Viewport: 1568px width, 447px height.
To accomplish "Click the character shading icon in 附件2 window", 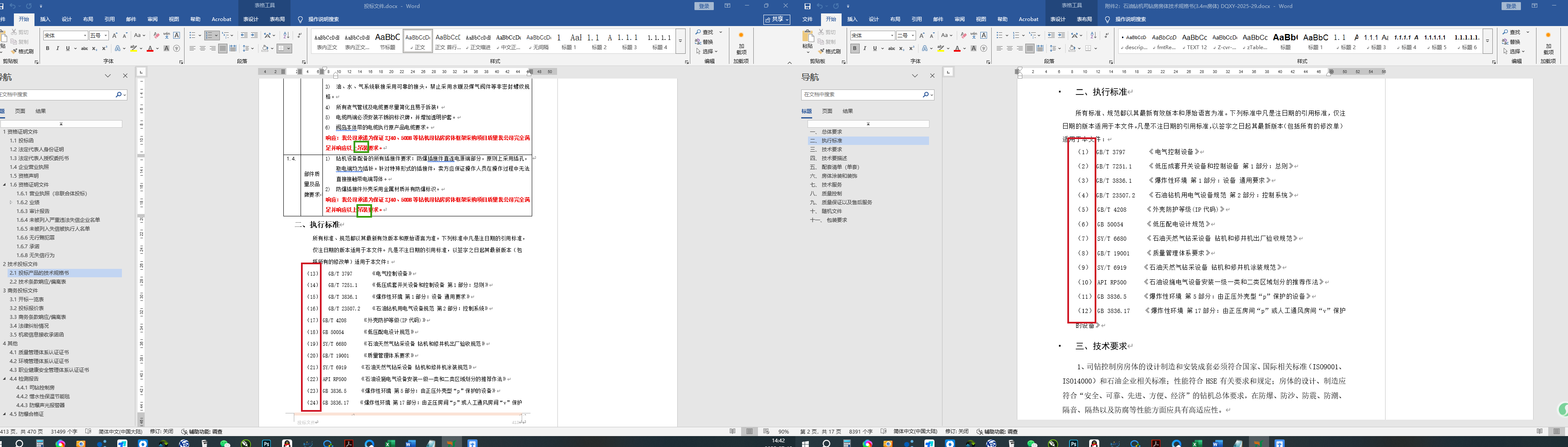I will [x=973, y=49].
